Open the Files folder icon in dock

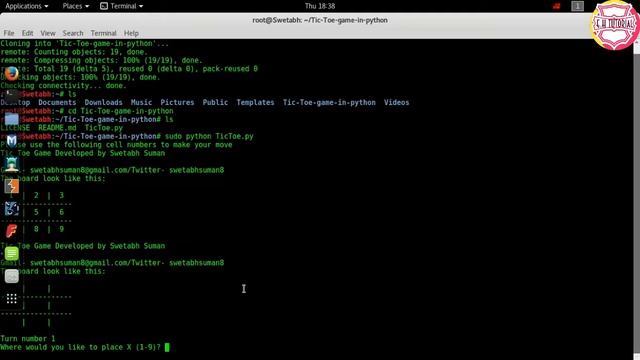(x=11, y=119)
